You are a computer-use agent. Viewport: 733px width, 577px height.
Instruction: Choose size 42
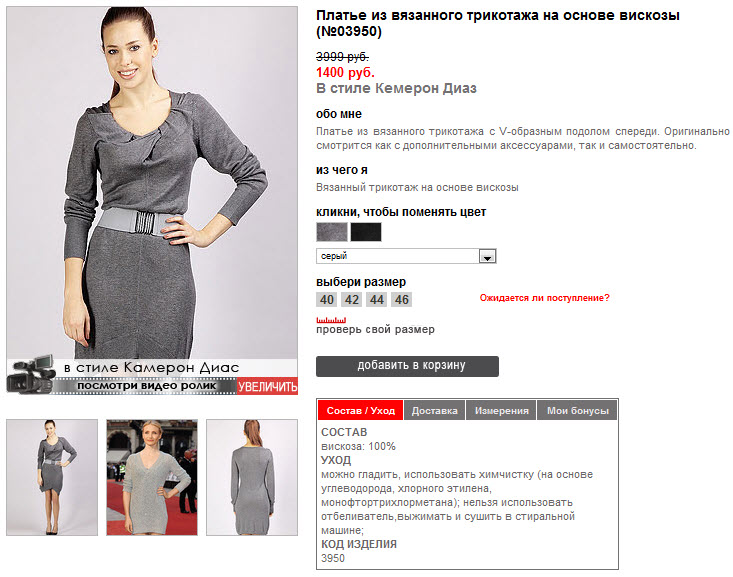pos(352,300)
